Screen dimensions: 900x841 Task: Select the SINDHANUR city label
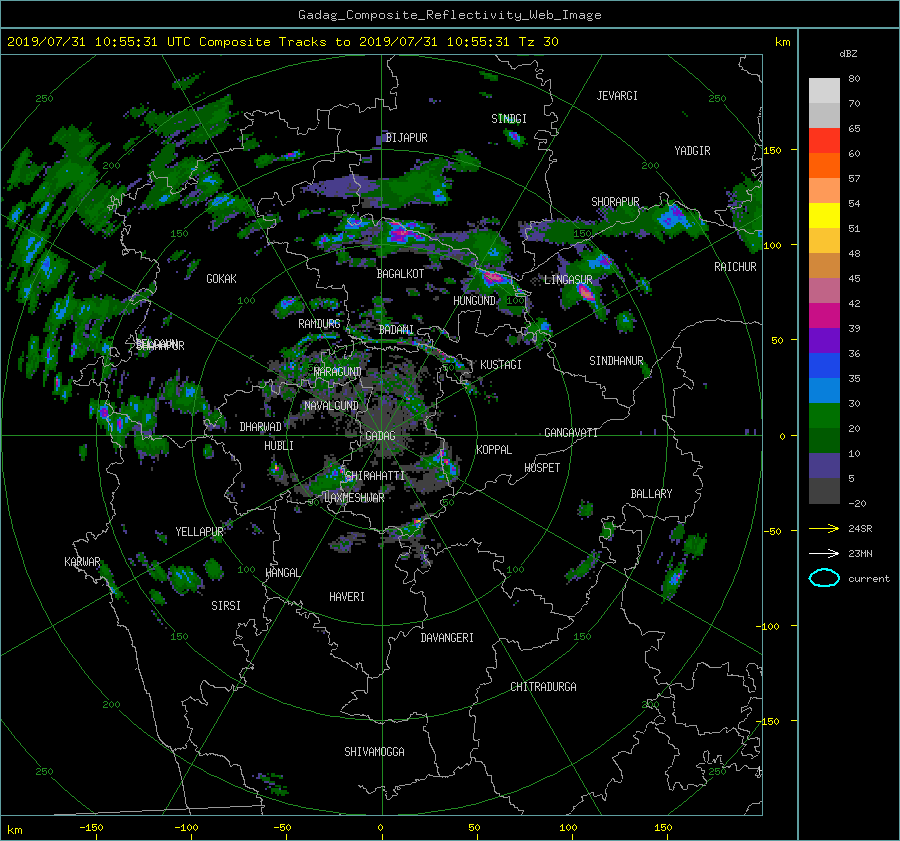pos(616,361)
